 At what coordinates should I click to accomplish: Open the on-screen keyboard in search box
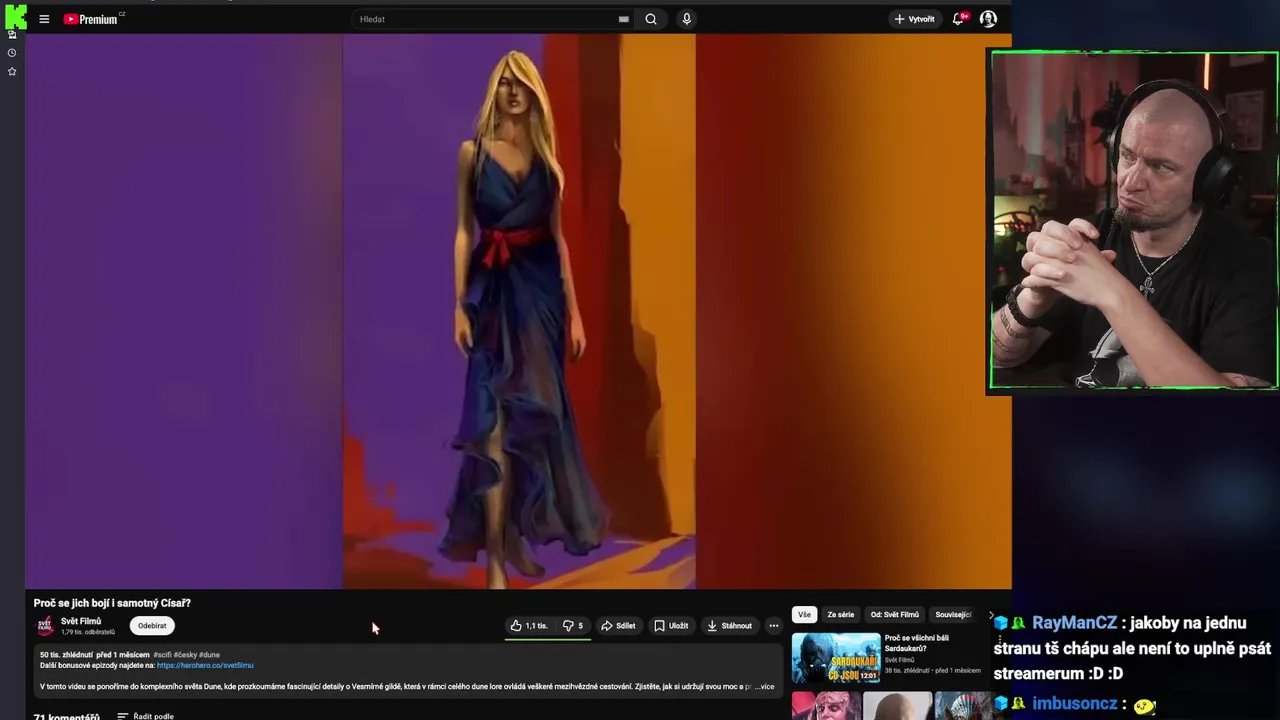[623, 19]
